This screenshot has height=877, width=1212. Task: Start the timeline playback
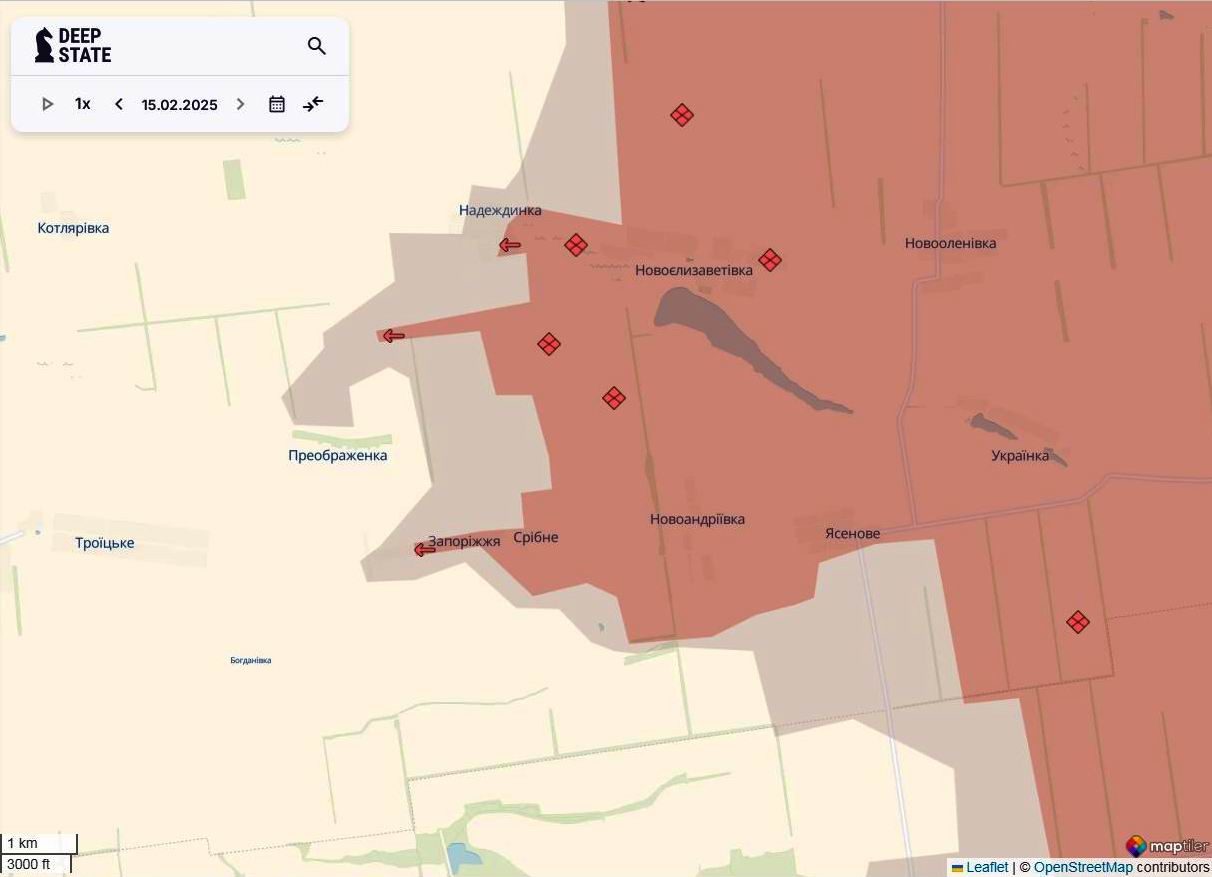point(47,103)
